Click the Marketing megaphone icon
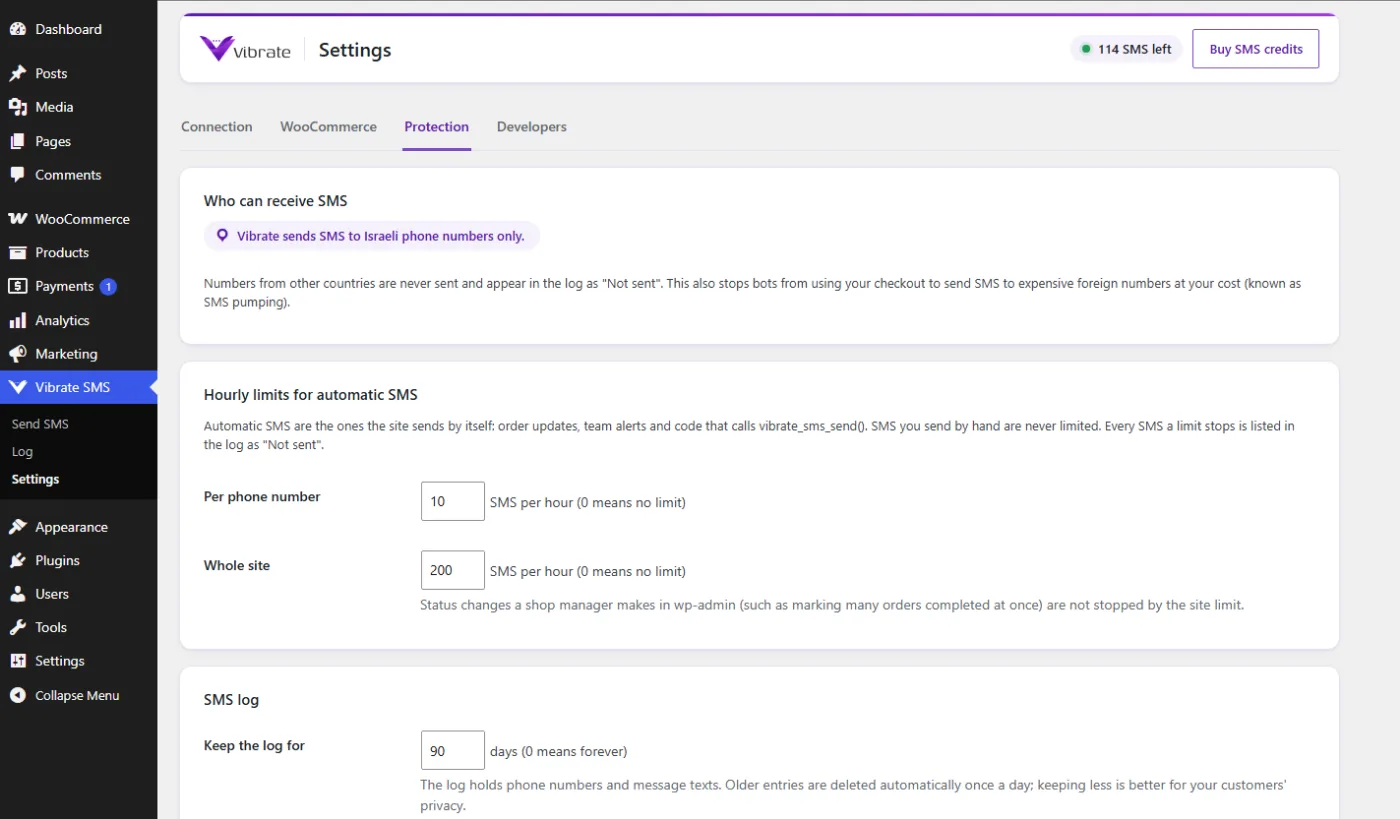Image resolution: width=1400 pixels, height=819 pixels. (x=17, y=354)
